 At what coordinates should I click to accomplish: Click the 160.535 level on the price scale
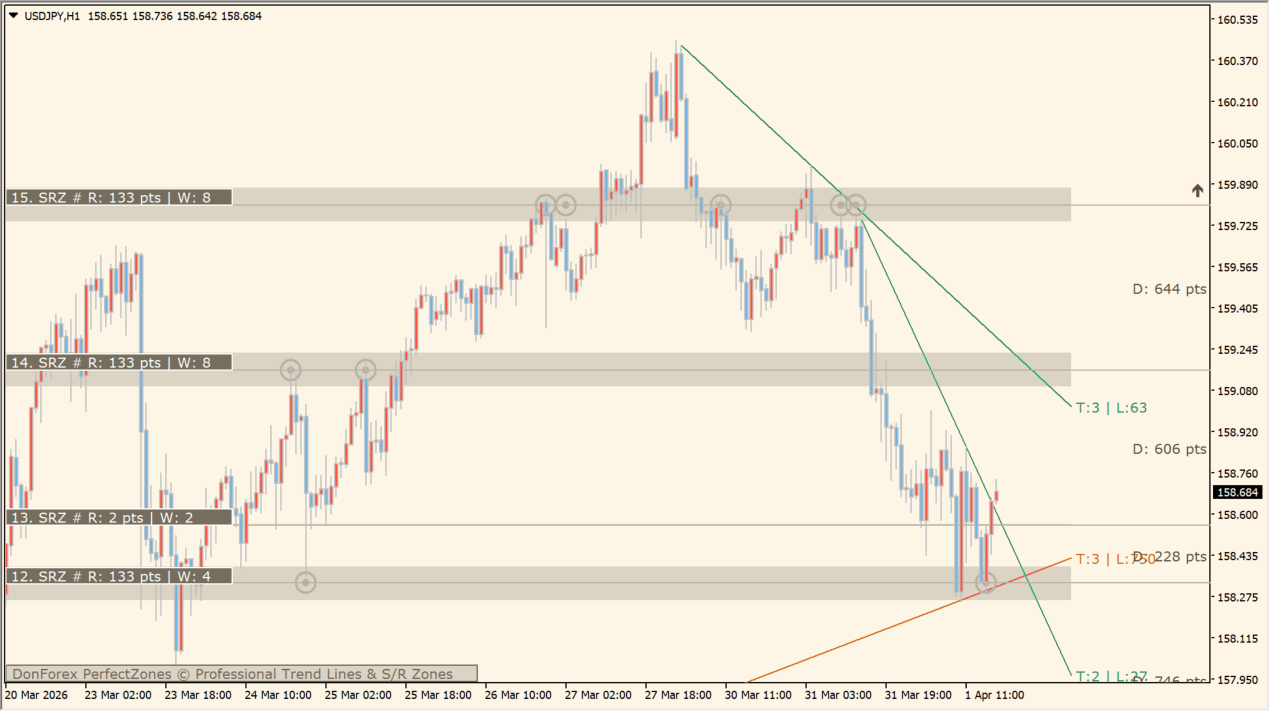[x=1237, y=20]
